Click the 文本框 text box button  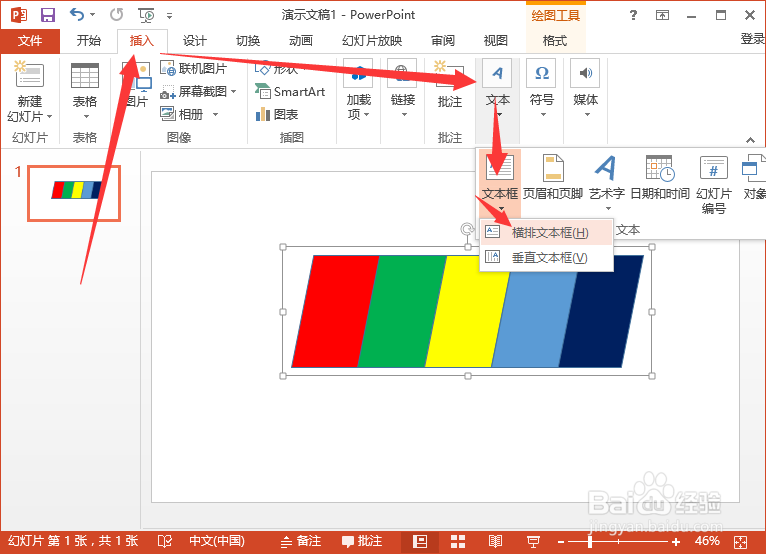(500, 184)
